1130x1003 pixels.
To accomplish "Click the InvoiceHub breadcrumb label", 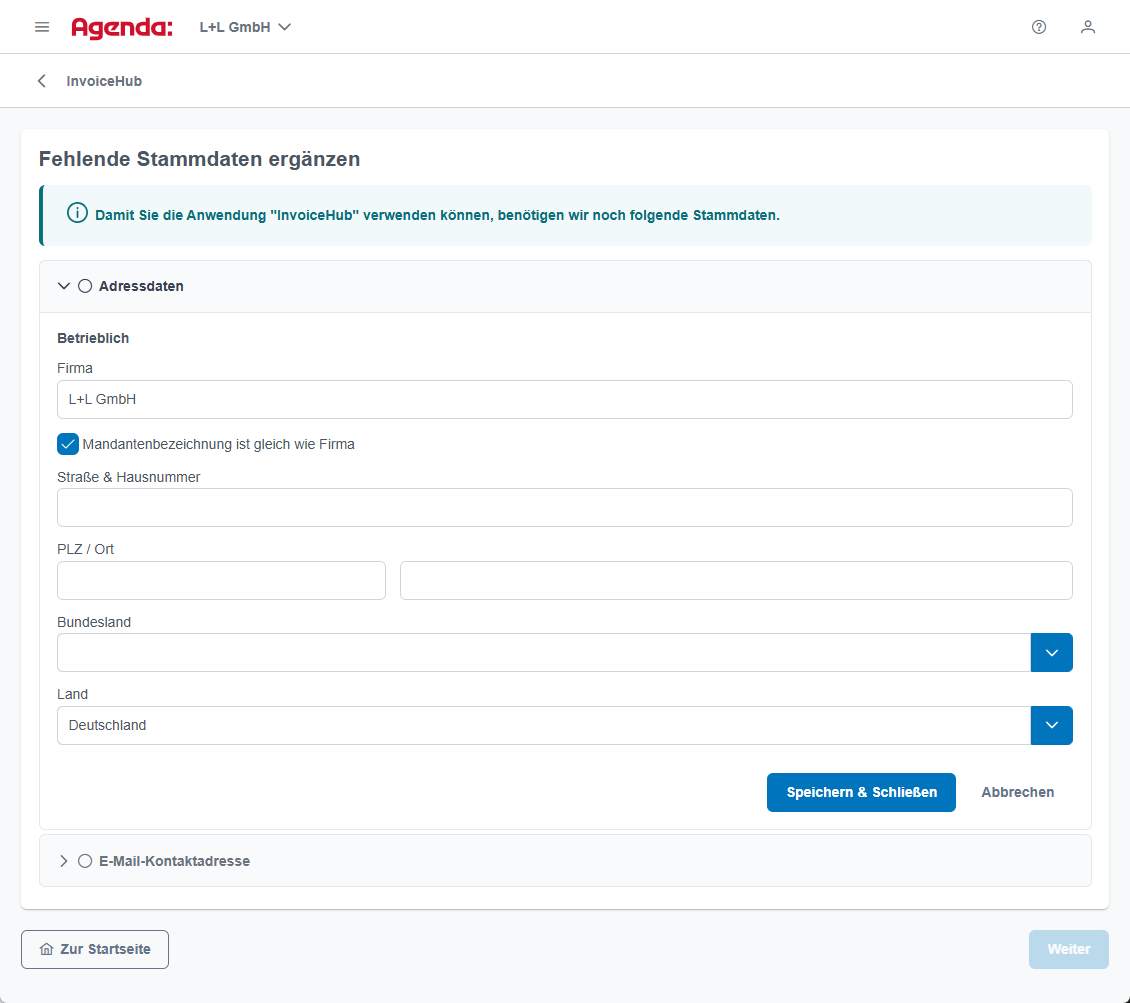I will coord(104,81).
